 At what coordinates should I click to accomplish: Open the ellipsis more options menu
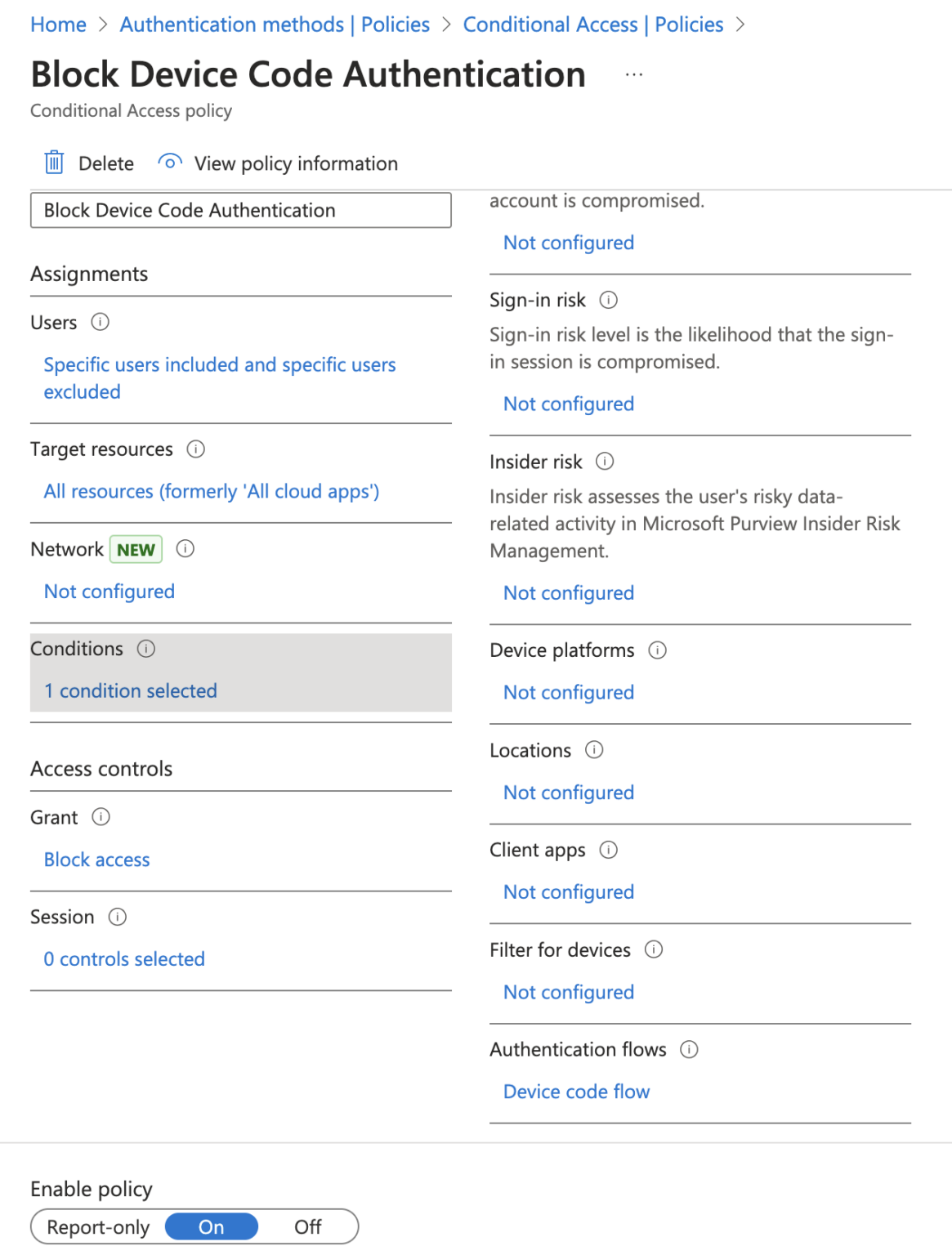coord(634,74)
